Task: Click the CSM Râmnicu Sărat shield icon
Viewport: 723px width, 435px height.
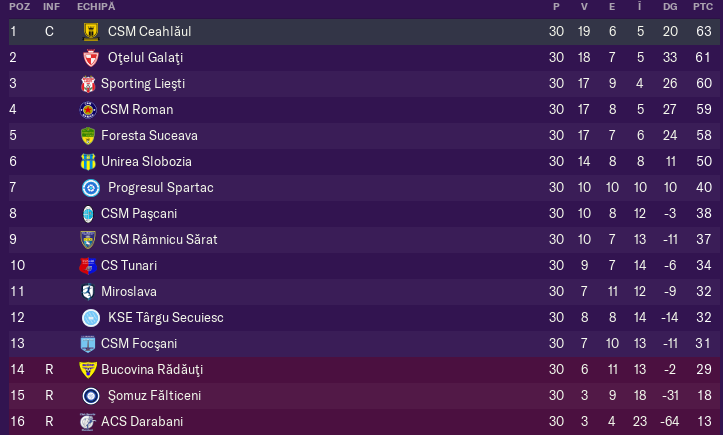Action: pyautogui.click(x=88, y=240)
